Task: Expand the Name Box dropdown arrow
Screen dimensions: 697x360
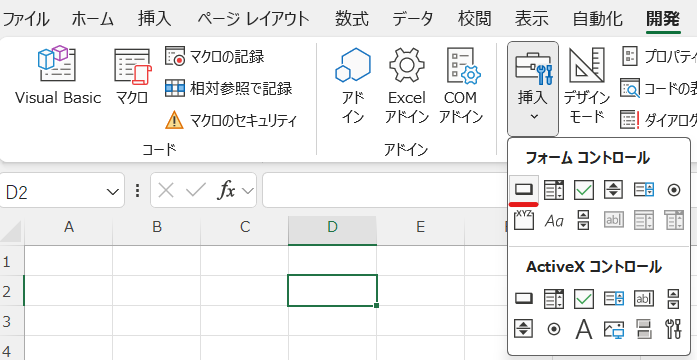Action: click(111, 192)
